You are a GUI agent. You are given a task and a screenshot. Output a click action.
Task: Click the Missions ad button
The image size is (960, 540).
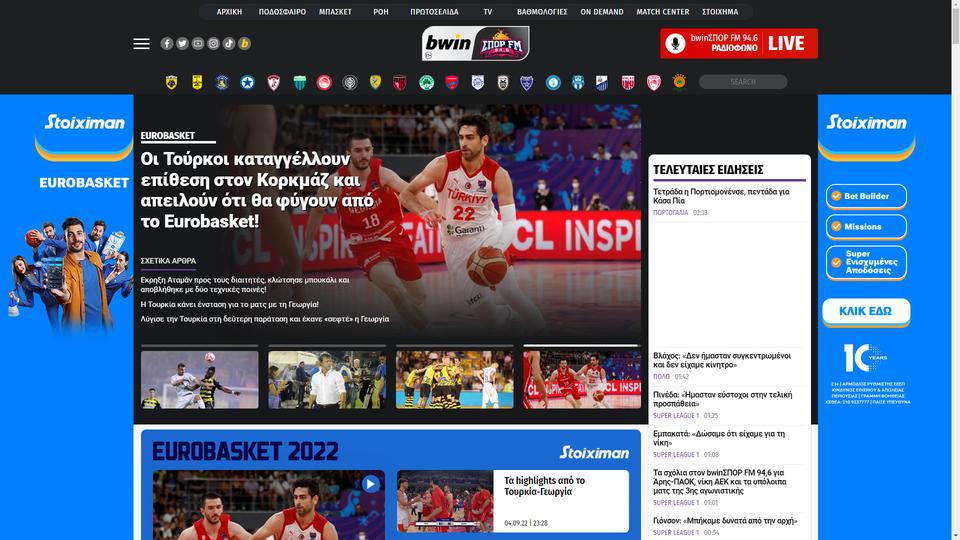[x=866, y=227]
